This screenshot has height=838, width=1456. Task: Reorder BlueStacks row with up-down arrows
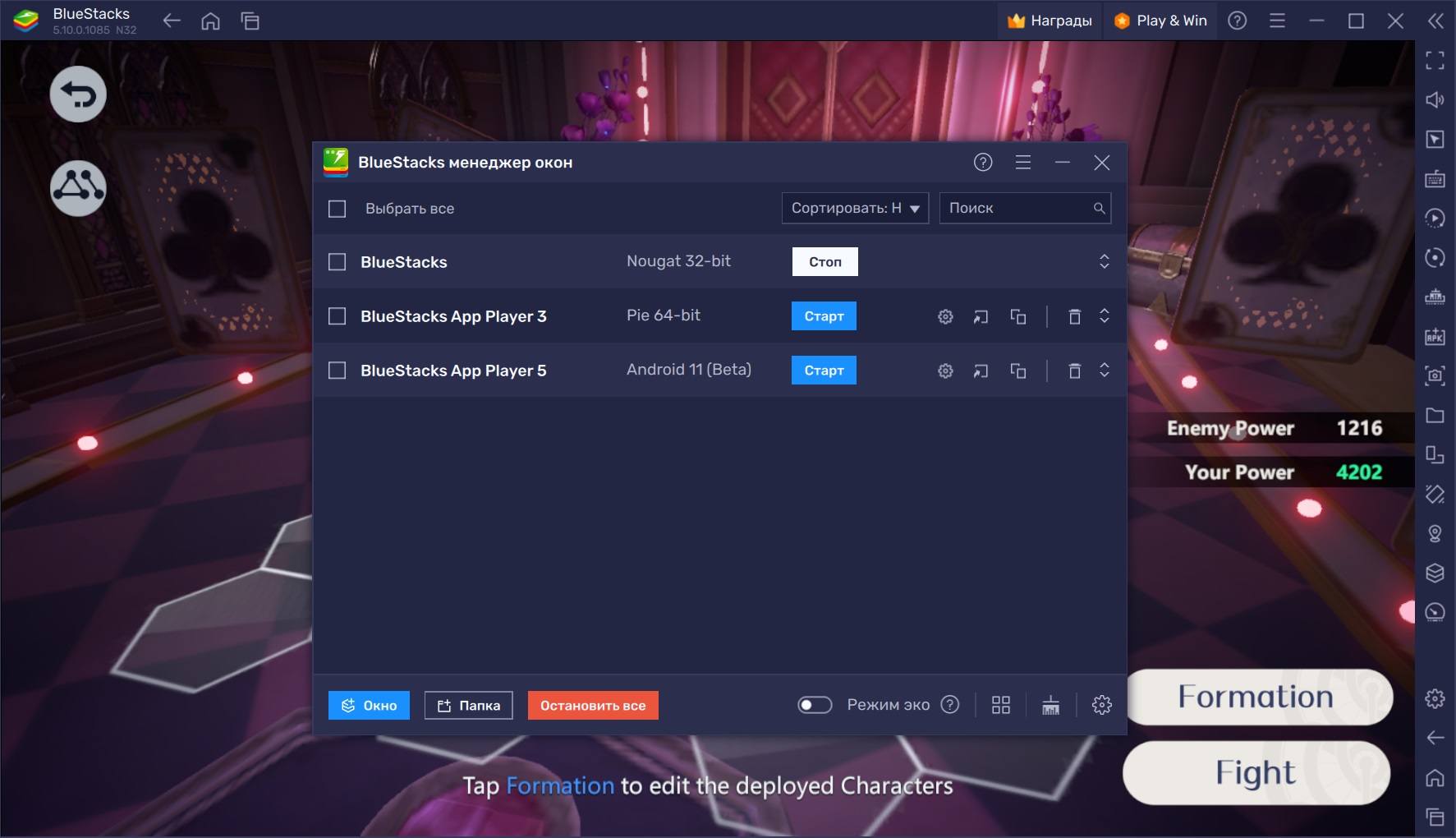coord(1105,261)
